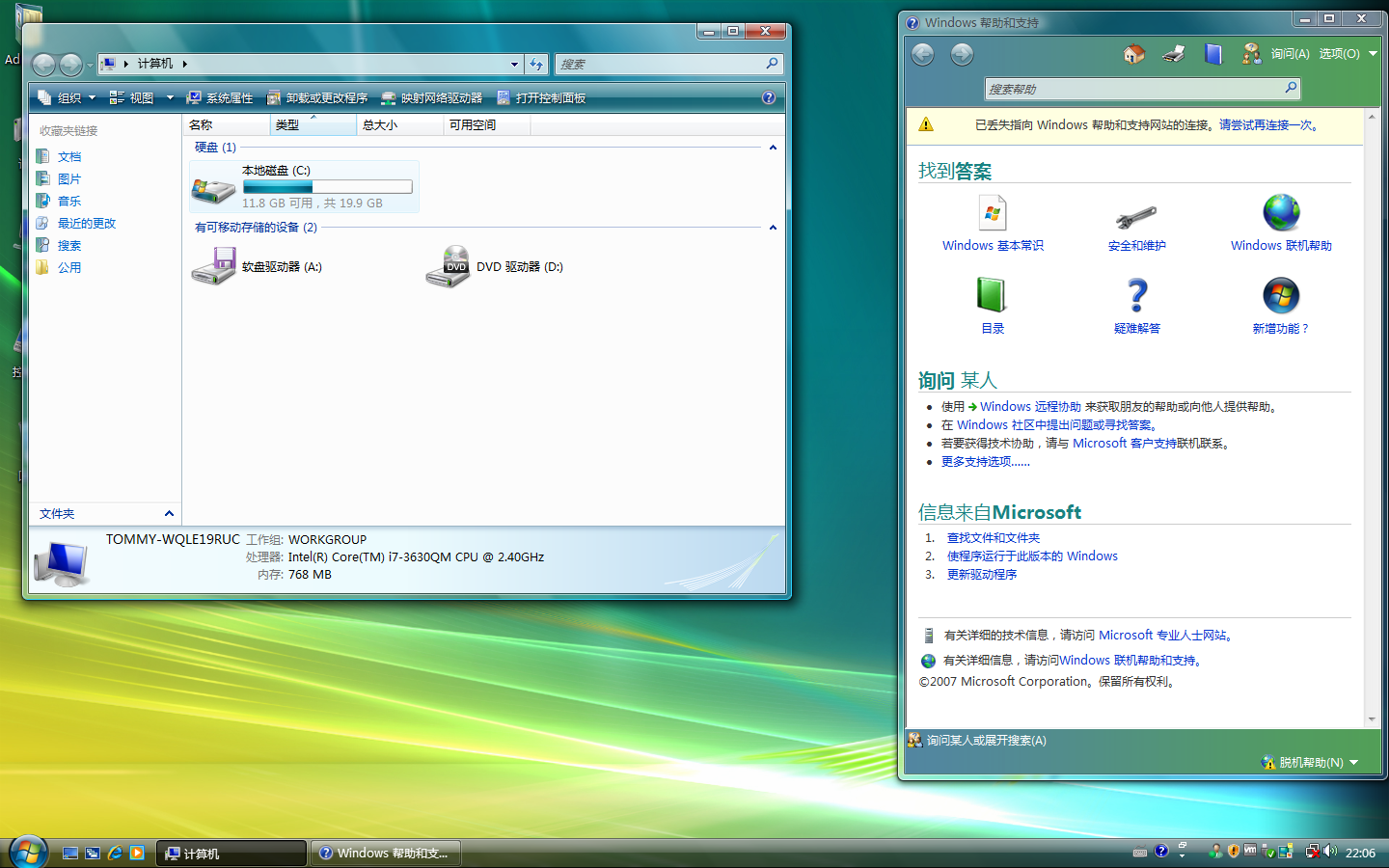The image size is (1389, 868).
Task: Select 软盘驱动器 (A:) drive icon
Action: [x=213, y=266]
